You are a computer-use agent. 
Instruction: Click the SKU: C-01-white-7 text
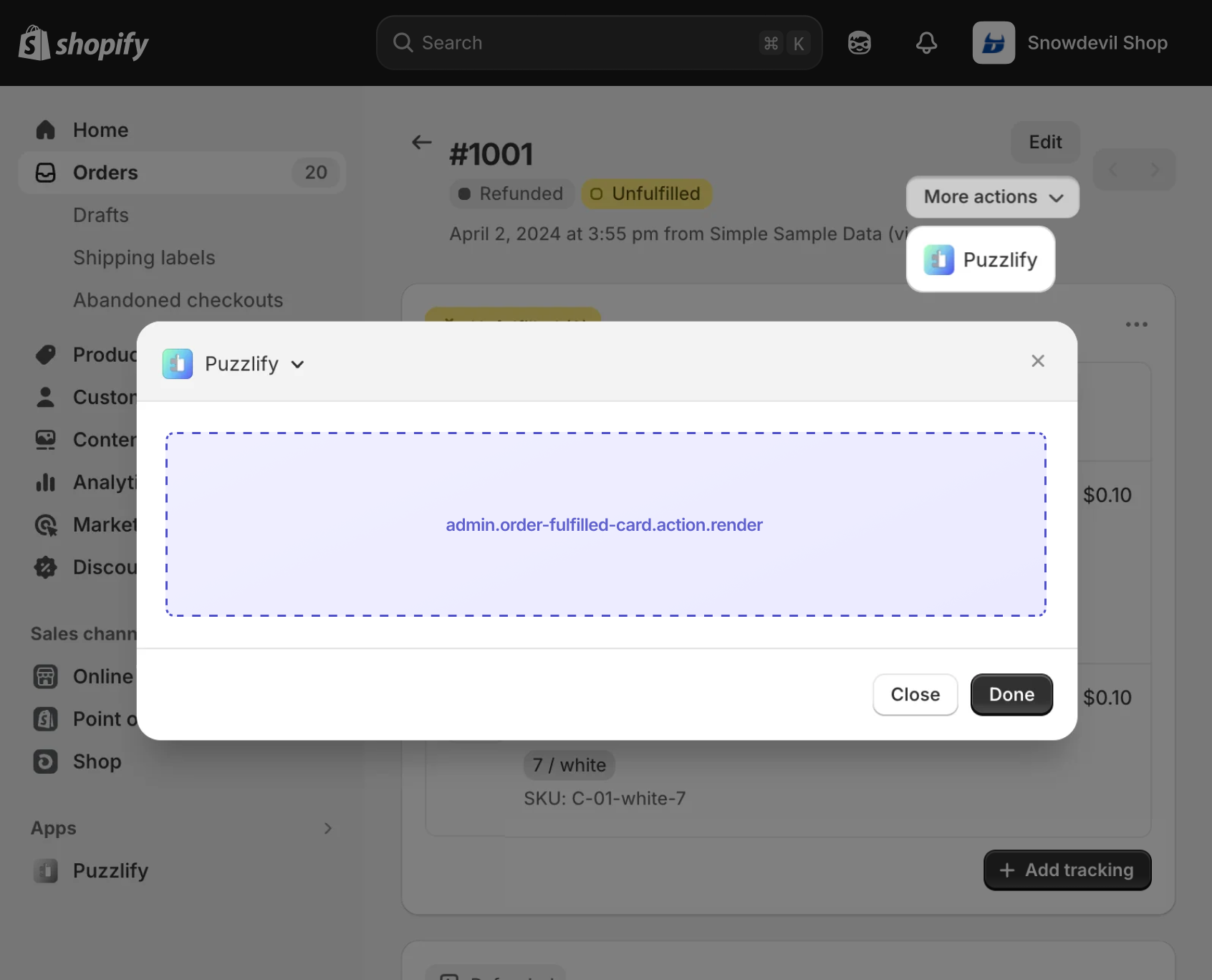pos(605,799)
